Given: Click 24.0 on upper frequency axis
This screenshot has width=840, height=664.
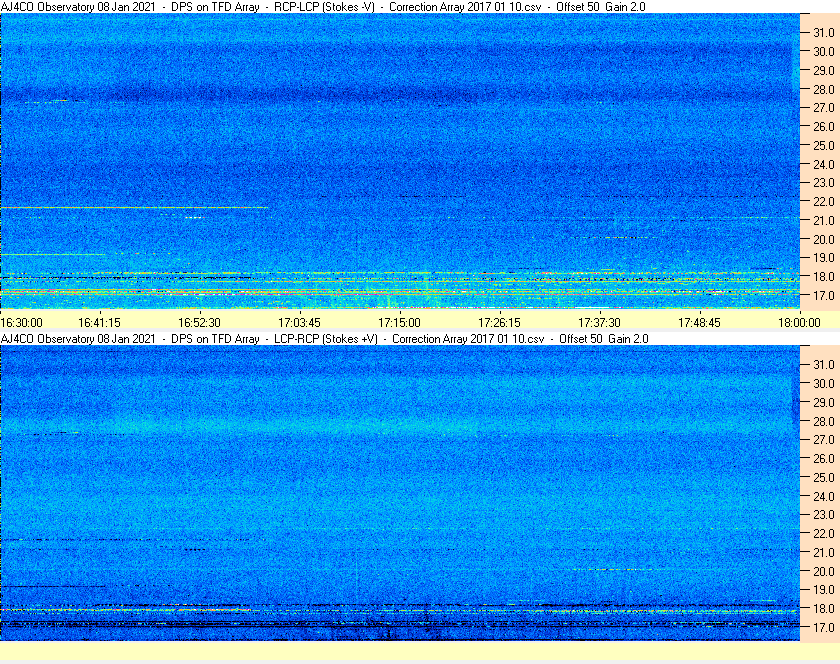Looking at the screenshot, I should click(x=823, y=165).
